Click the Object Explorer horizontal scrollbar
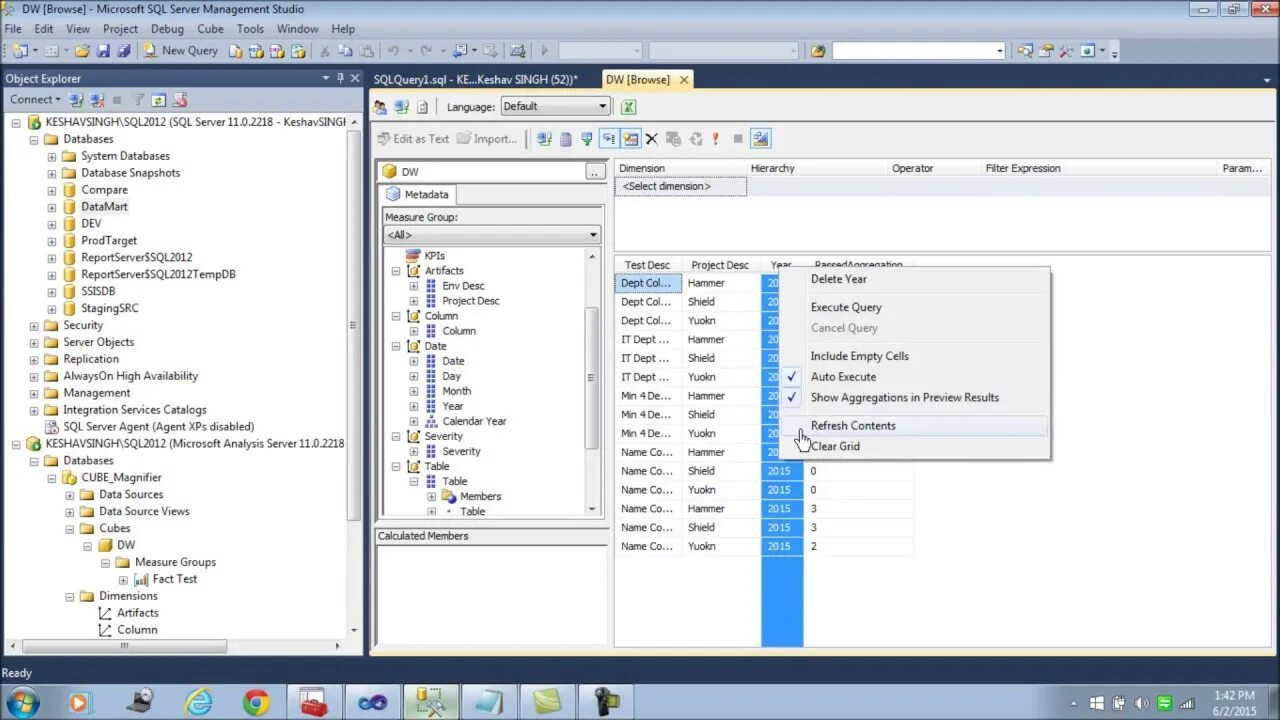Screen dimensions: 1280x720 pyautogui.click(x=125, y=646)
